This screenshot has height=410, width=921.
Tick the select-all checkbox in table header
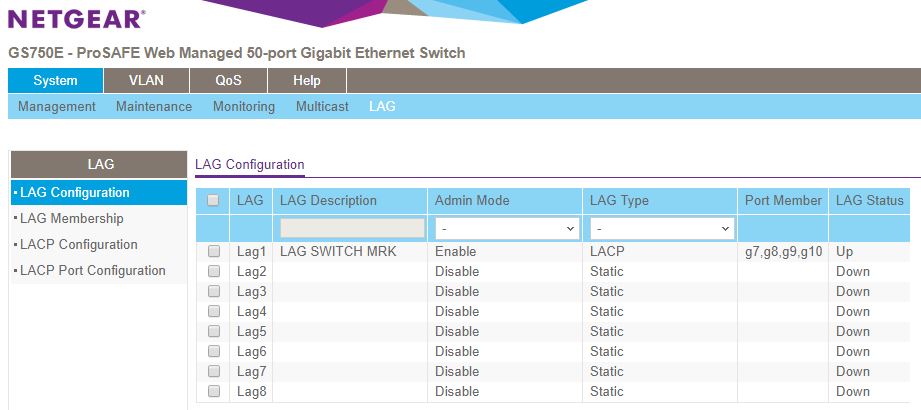point(213,200)
